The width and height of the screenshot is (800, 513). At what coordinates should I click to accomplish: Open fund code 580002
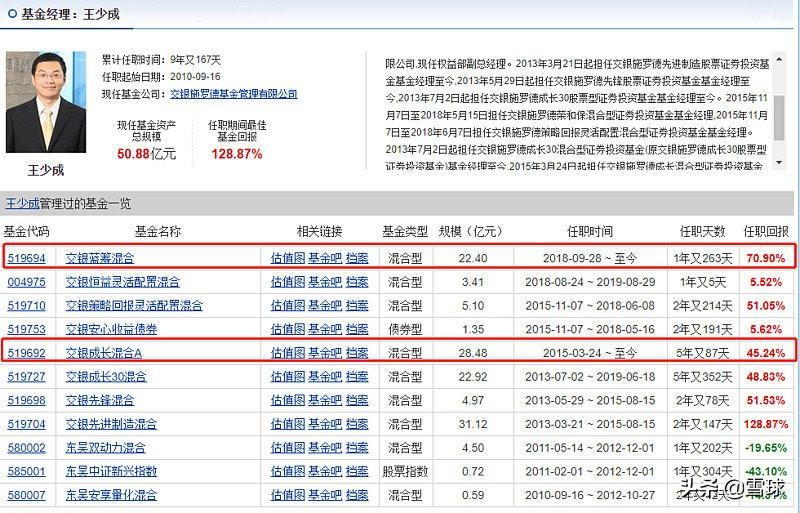click(27, 448)
